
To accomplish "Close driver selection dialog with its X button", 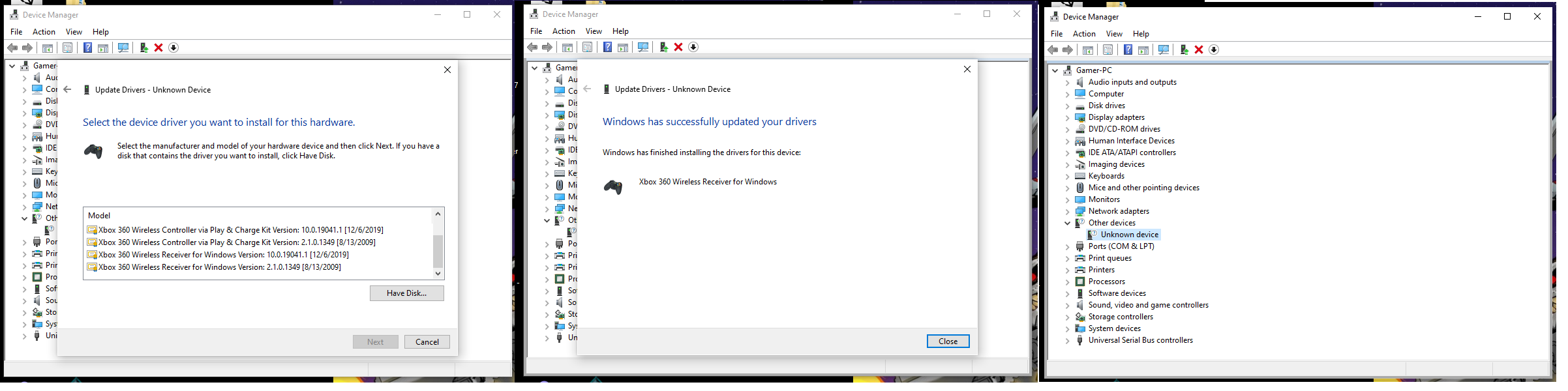I will (x=447, y=70).
